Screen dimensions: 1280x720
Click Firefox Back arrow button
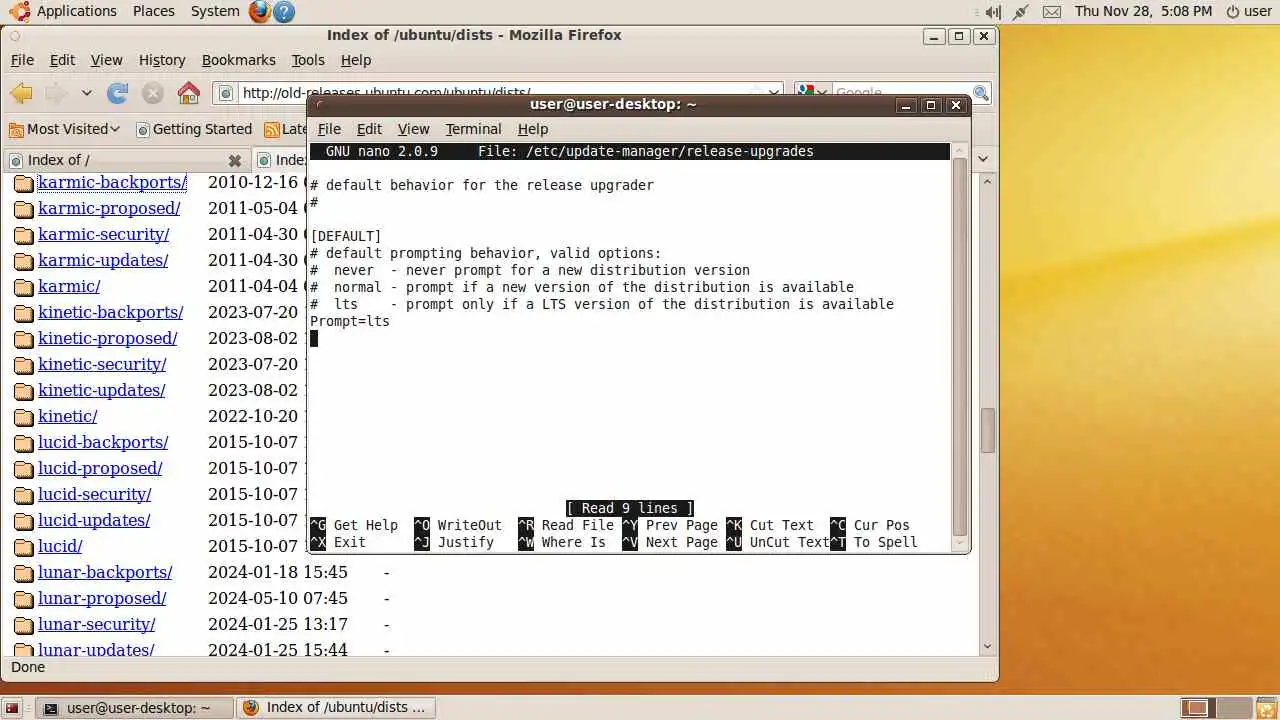(22, 93)
